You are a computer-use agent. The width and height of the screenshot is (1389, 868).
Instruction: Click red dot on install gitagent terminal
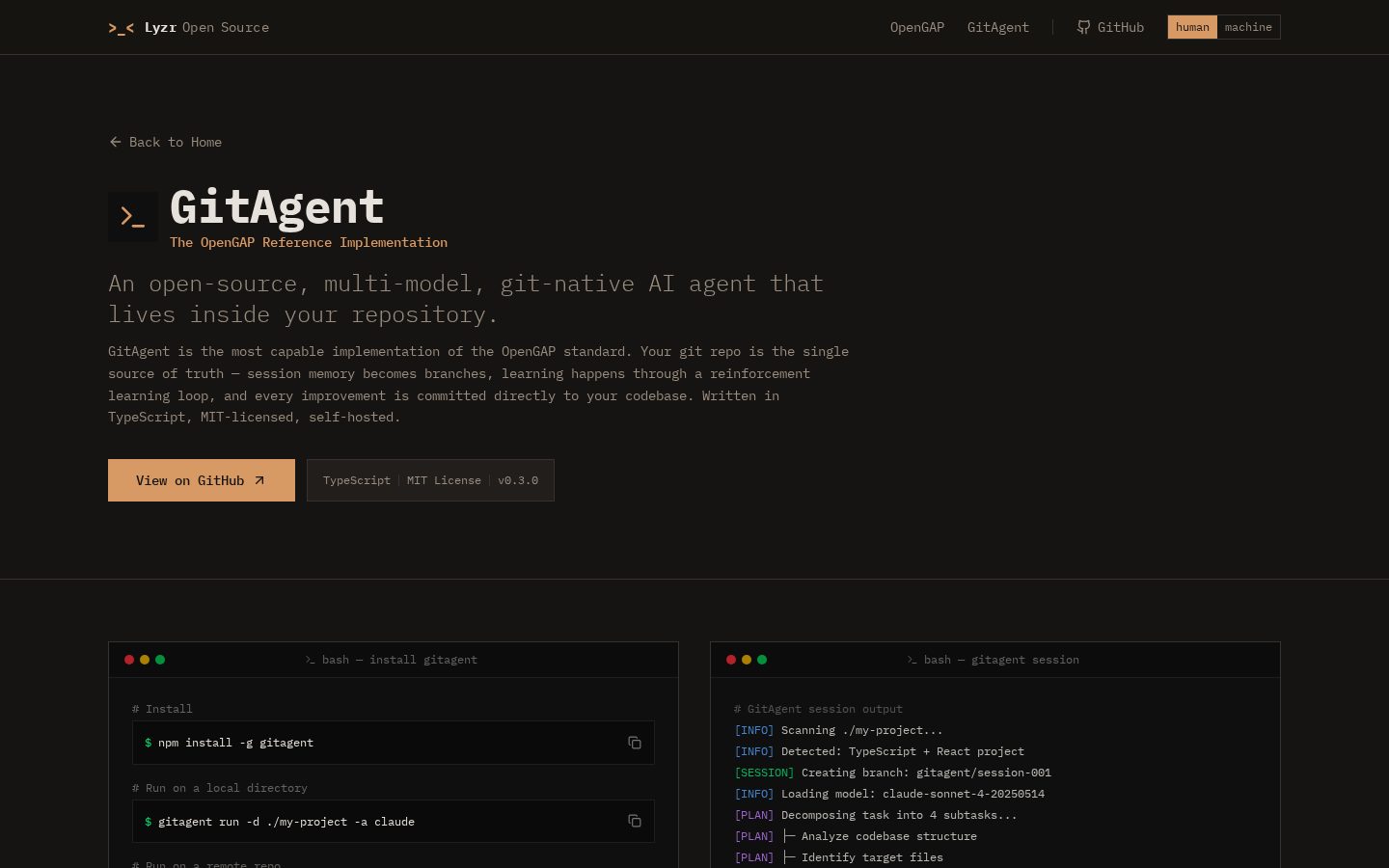tap(129, 660)
